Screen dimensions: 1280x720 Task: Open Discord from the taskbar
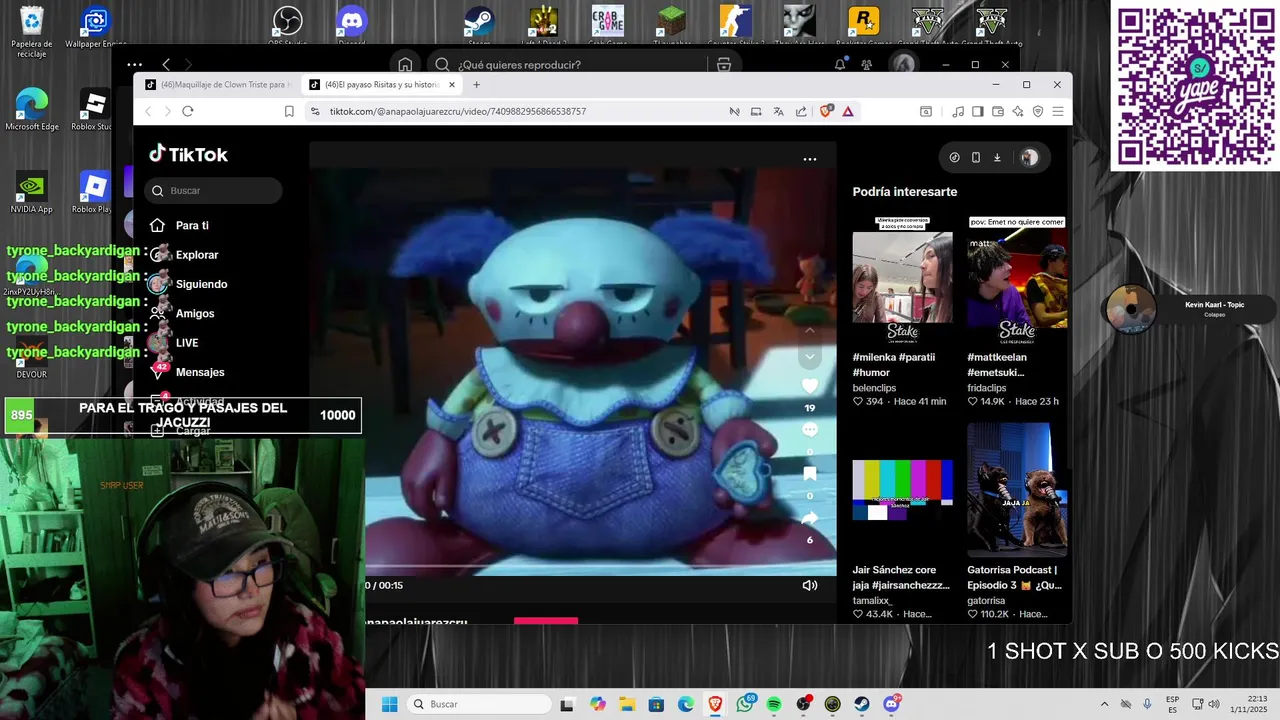point(891,704)
